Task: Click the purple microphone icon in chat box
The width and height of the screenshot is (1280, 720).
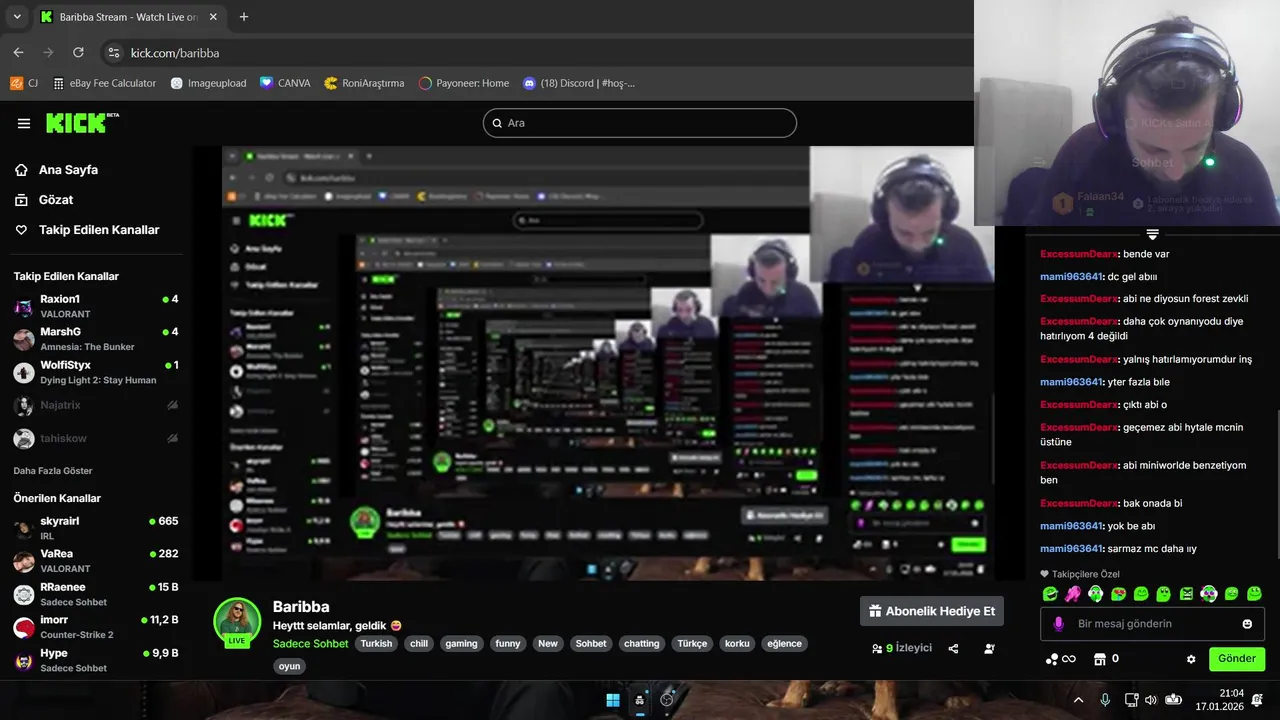Action: 1059,624
